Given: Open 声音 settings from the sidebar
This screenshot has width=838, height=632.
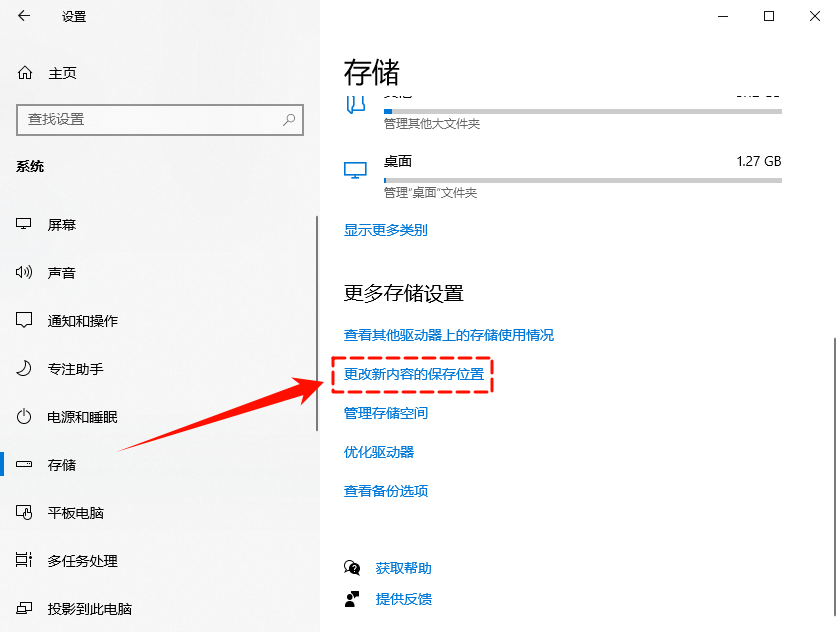Looking at the screenshot, I should coord(25,272).
